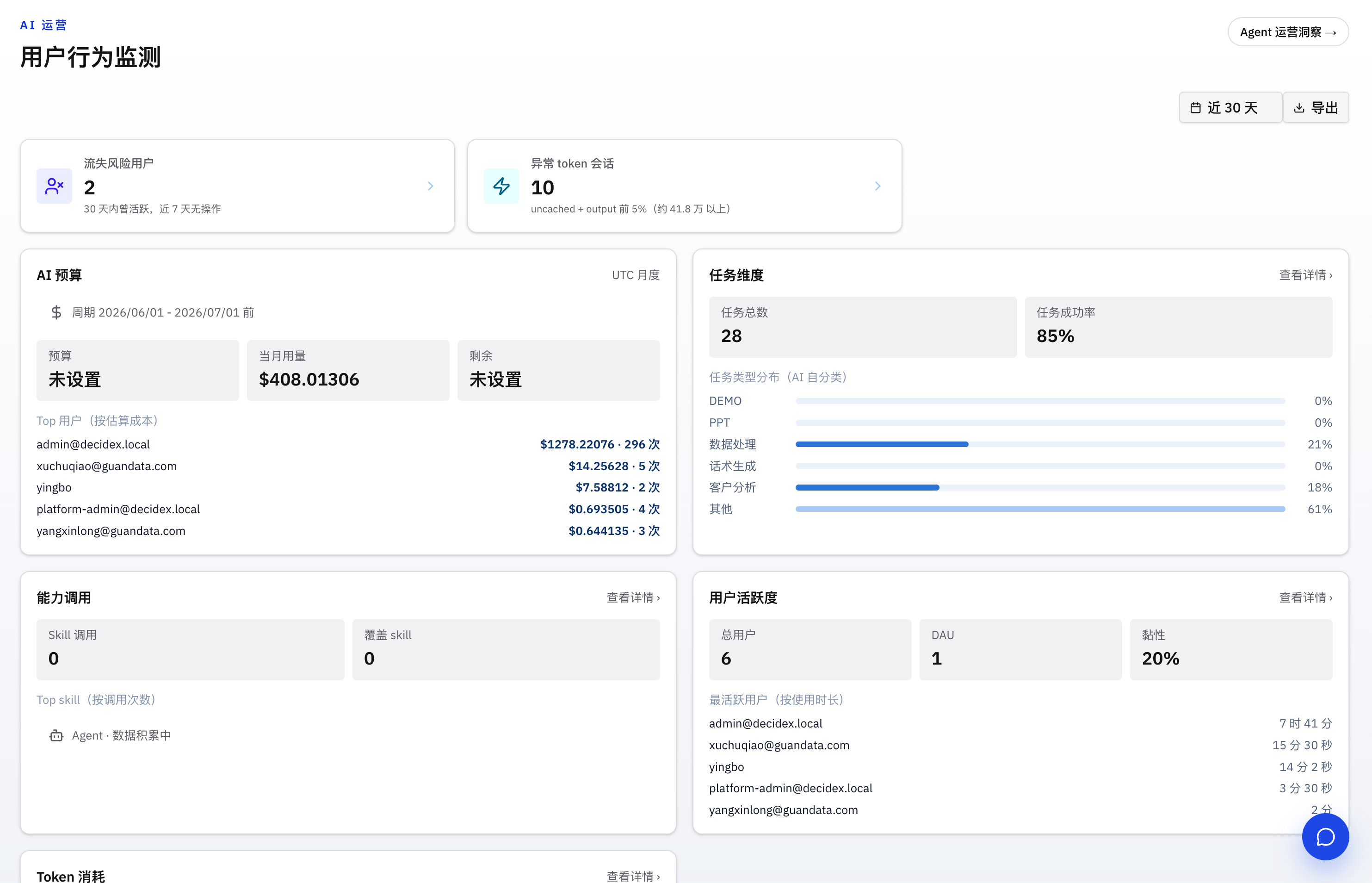
Task: Click the 21% percentage for 数据处理
Action: coord(1320,444)
